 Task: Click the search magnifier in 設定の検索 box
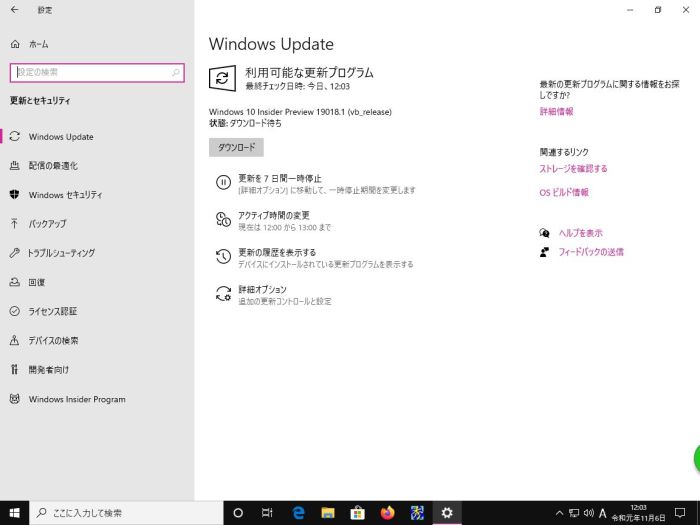pos(176,72)
